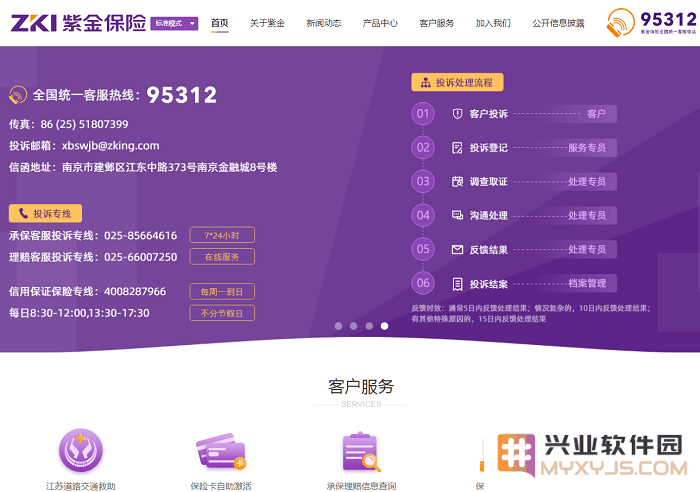The image size is (700, 492).
Task: Click the orange phone icon in header
Action: [621, 22]
